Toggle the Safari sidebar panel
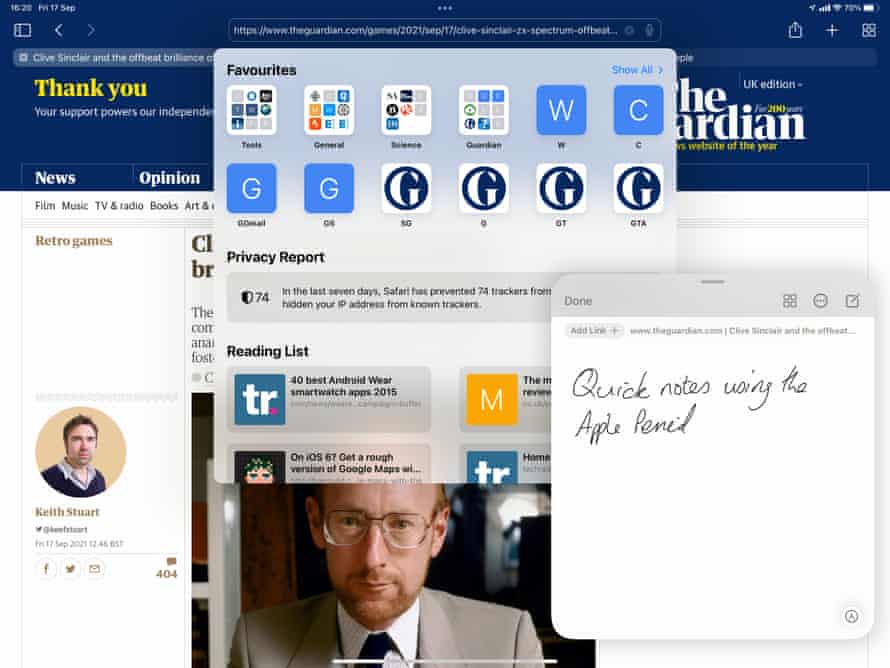 tap(22, 31)
